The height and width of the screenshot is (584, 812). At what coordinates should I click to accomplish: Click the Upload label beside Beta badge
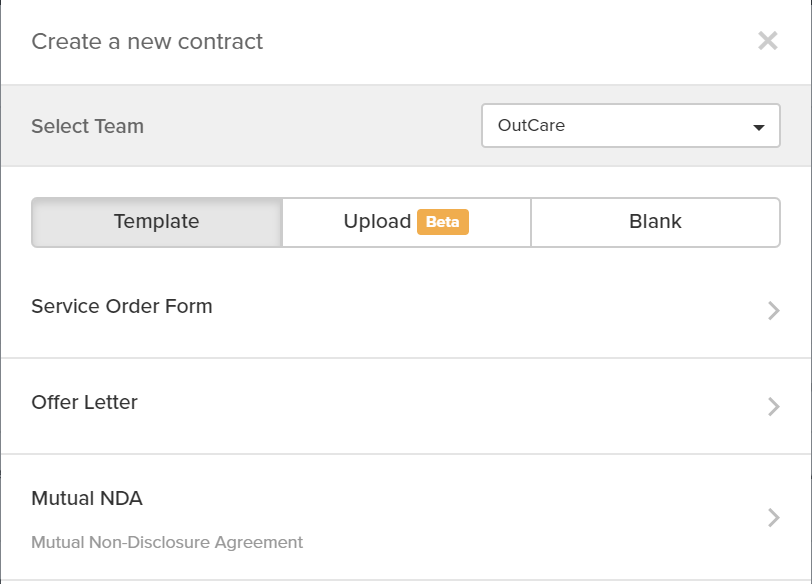click(377, 222)
